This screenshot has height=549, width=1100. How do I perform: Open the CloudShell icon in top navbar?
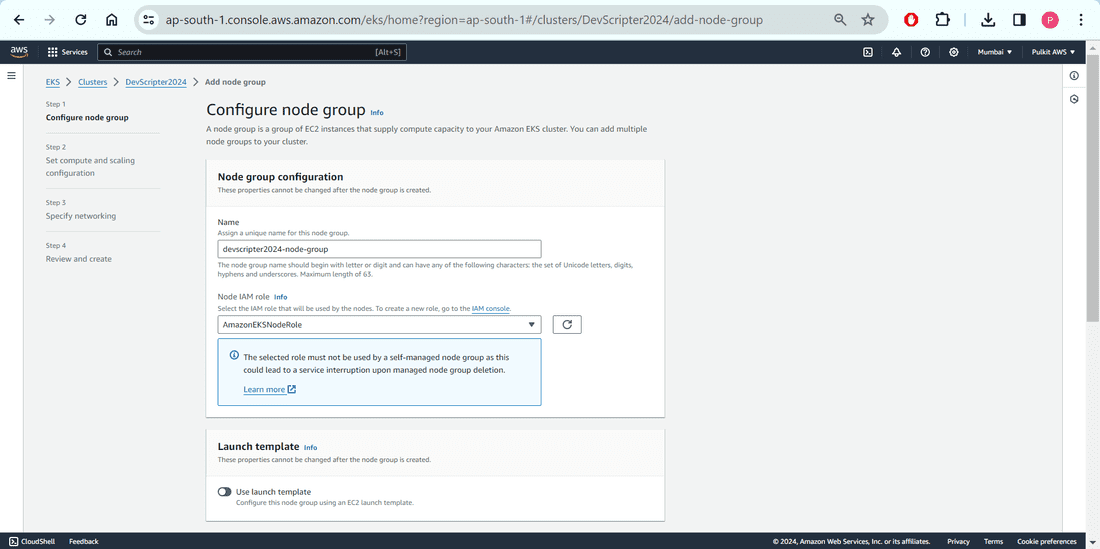tap(868, 52)
